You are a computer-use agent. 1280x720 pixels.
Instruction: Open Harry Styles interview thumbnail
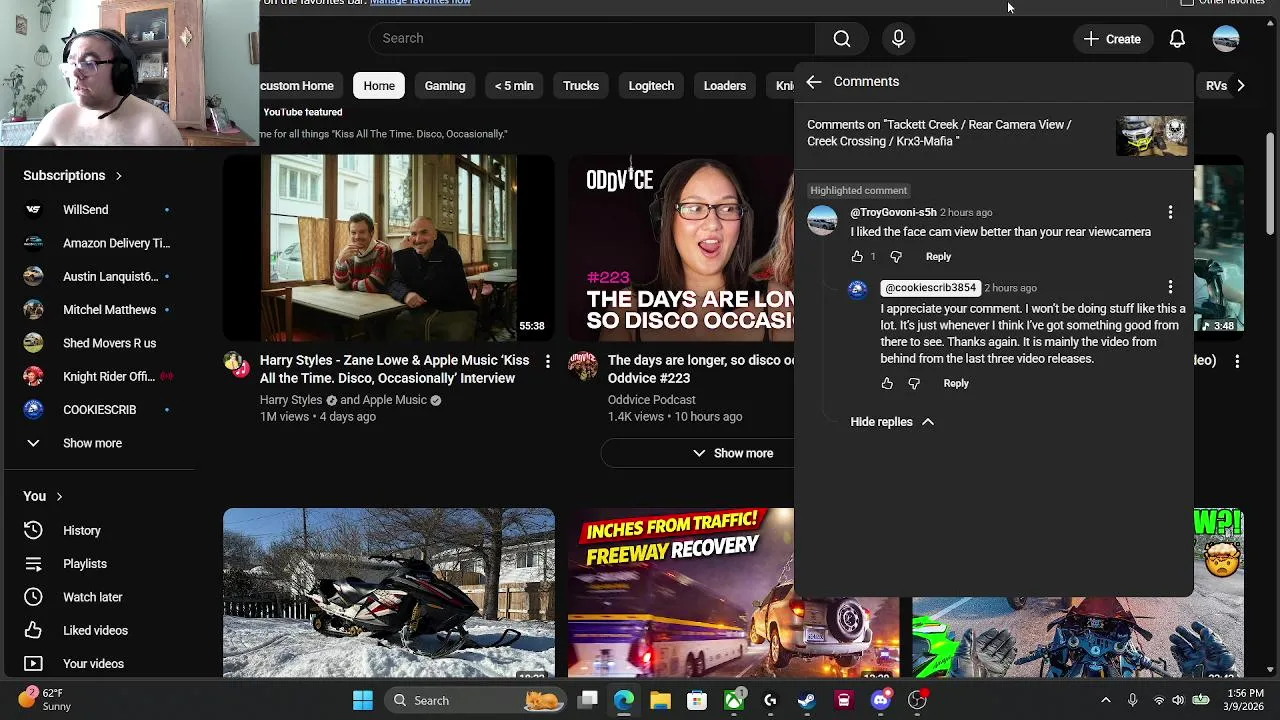click(x=389, y=248)
